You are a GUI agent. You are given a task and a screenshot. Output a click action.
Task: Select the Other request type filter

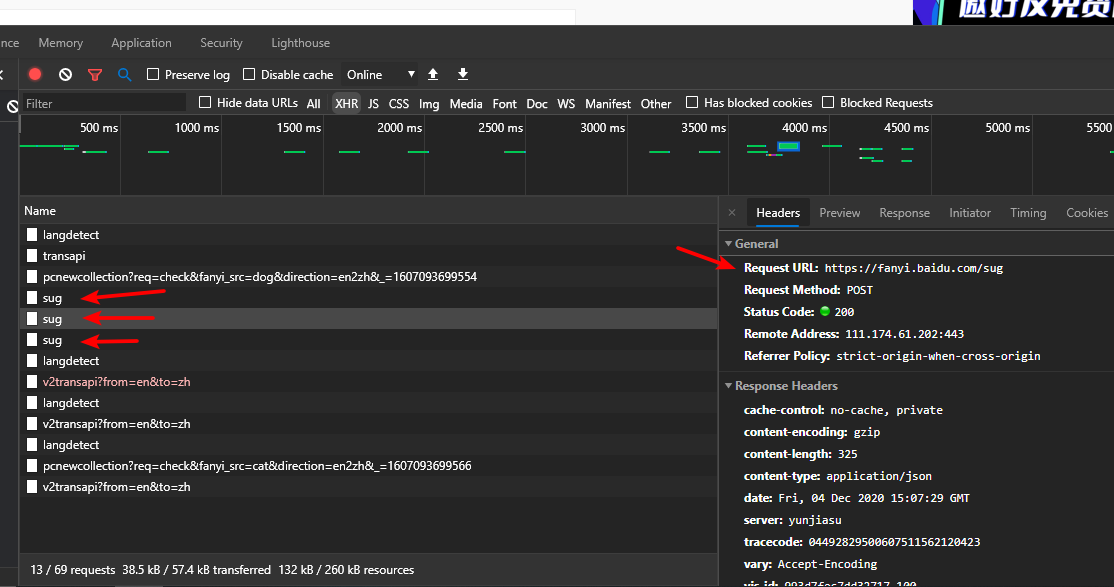click(x=656, y=104)
